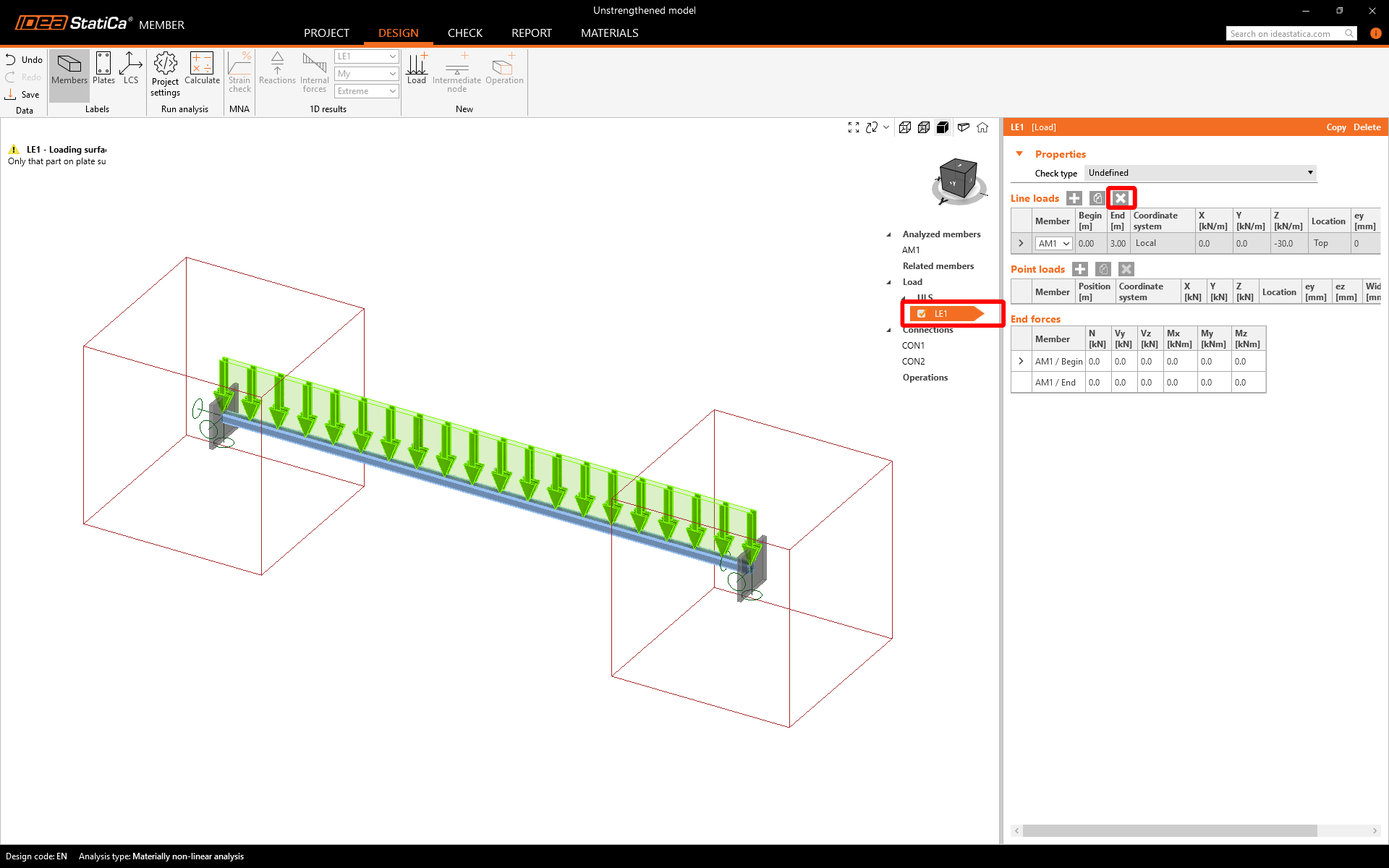Image resolution: width=1389 pixels, height=868 pixels.
Task: Click the home view icon
Action: (982, 127)
